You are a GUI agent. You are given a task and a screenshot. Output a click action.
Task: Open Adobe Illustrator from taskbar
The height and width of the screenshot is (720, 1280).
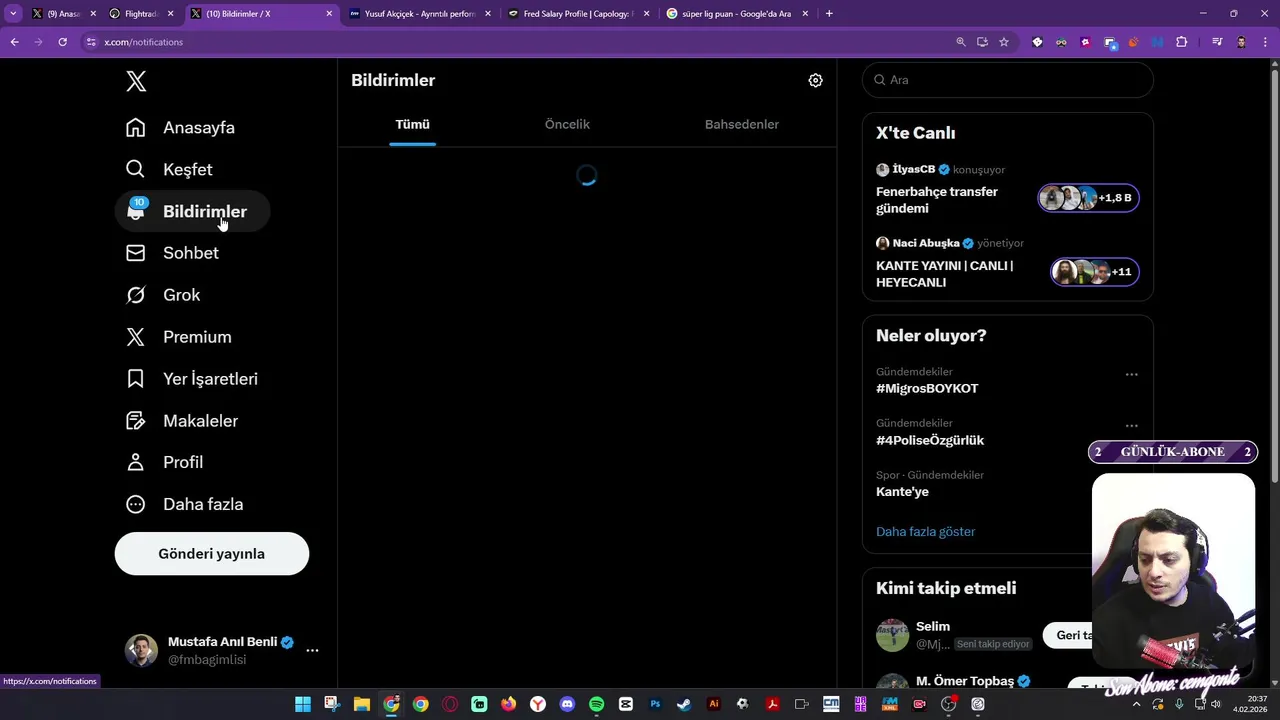(x=714, y=704)
